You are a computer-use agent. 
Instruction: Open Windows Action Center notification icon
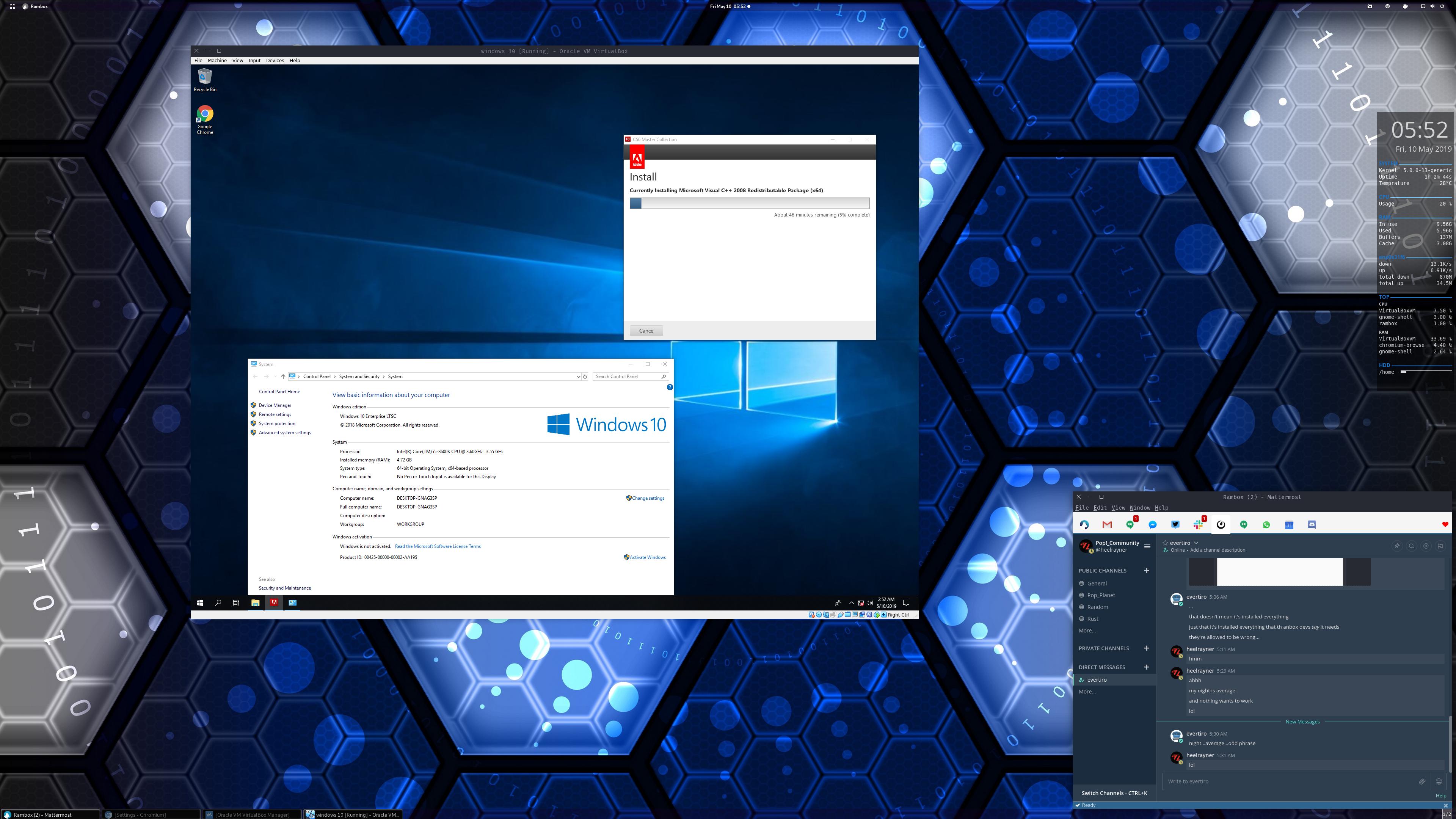[x=906, y=602]
